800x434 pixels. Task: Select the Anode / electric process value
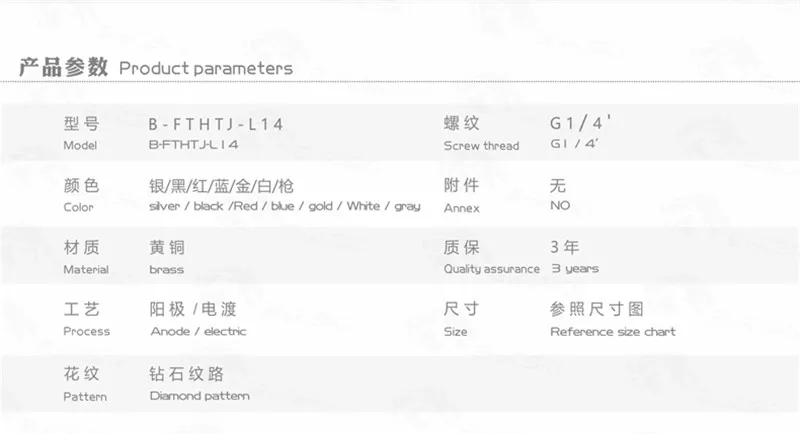tap(198, 331)
